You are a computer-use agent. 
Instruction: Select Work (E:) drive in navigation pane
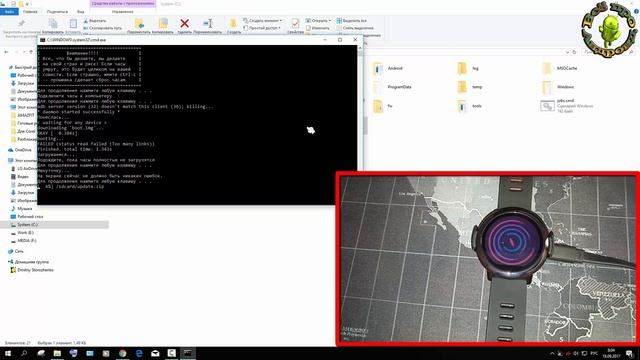pyautogui.click(x=23, y=233)
